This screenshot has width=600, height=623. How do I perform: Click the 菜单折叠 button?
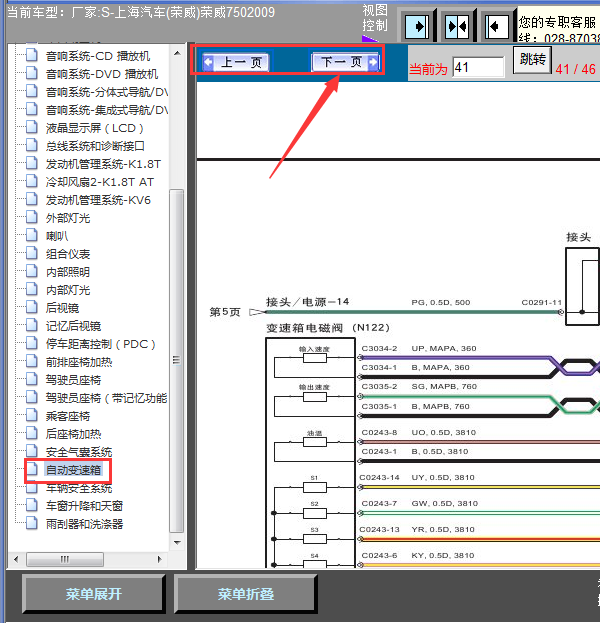(x=246, y=594)
